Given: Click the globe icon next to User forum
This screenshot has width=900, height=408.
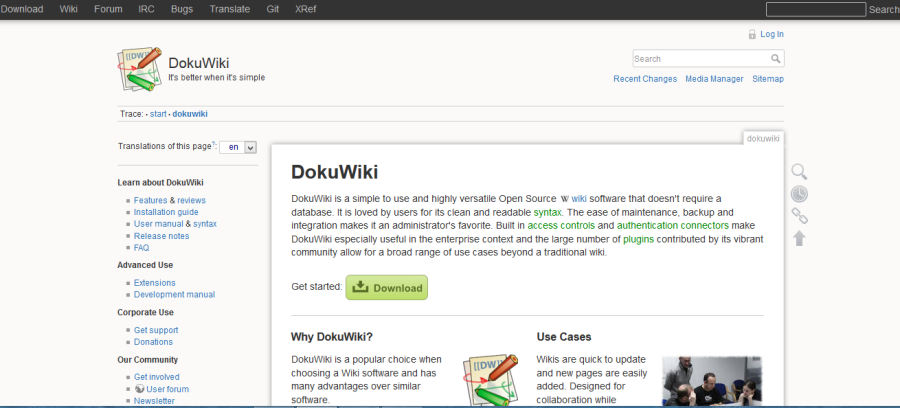Looking at the screenshot, I should coord(139,388).
